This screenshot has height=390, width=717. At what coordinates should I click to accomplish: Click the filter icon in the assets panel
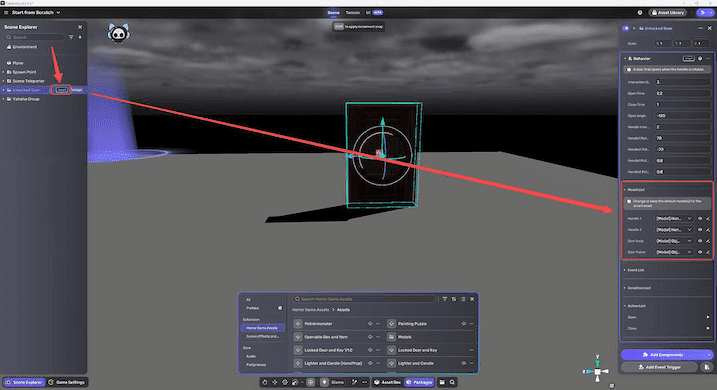tap(444, 299)
